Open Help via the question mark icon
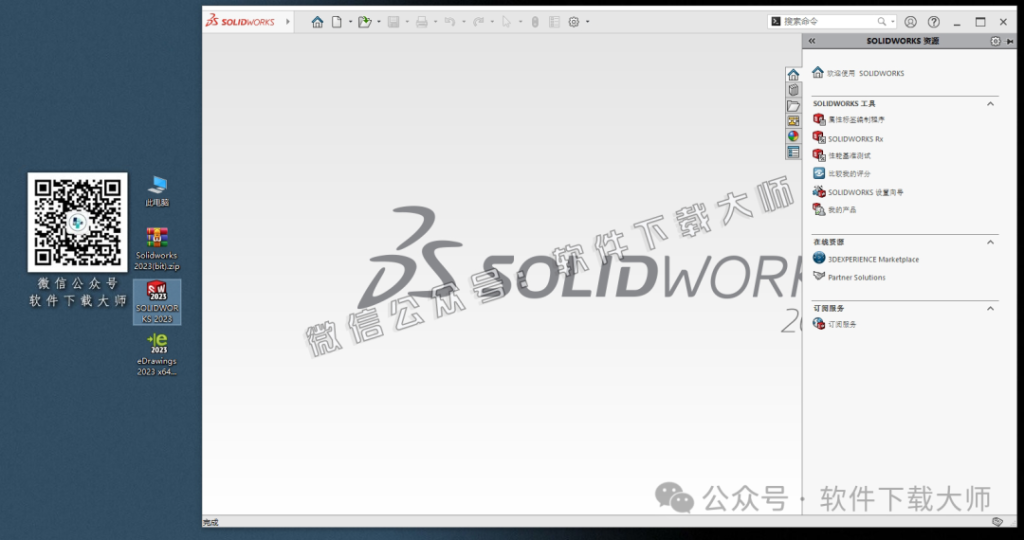Viewport: 1024px width, 540px height. tap(934, 22)
